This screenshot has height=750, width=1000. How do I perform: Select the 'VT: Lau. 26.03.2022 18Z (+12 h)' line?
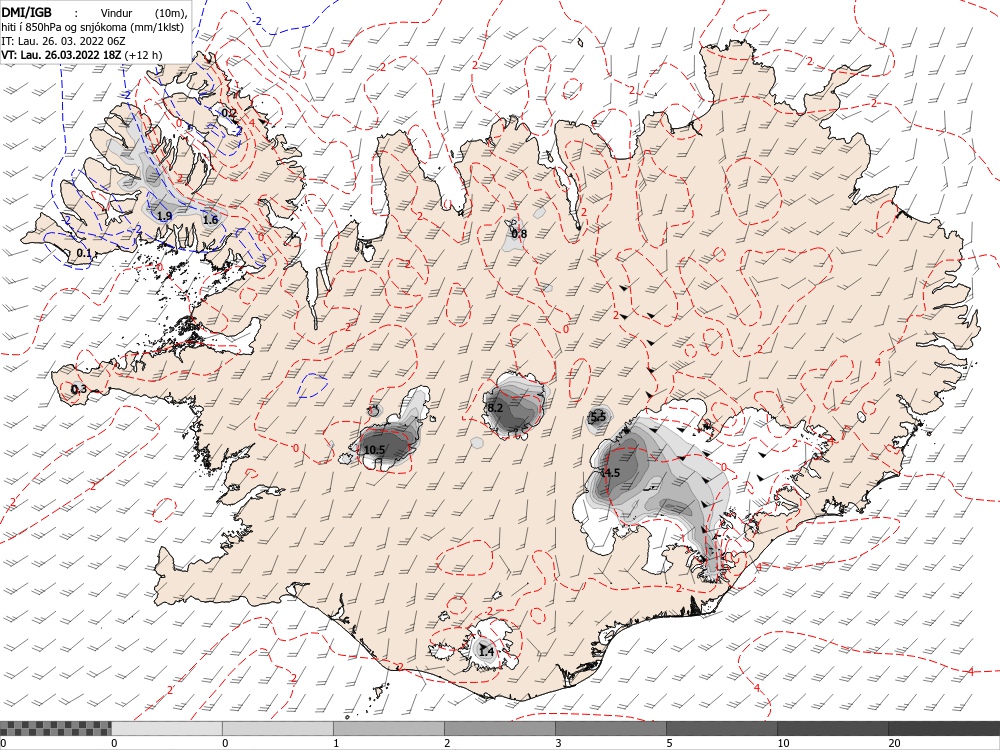82,55
